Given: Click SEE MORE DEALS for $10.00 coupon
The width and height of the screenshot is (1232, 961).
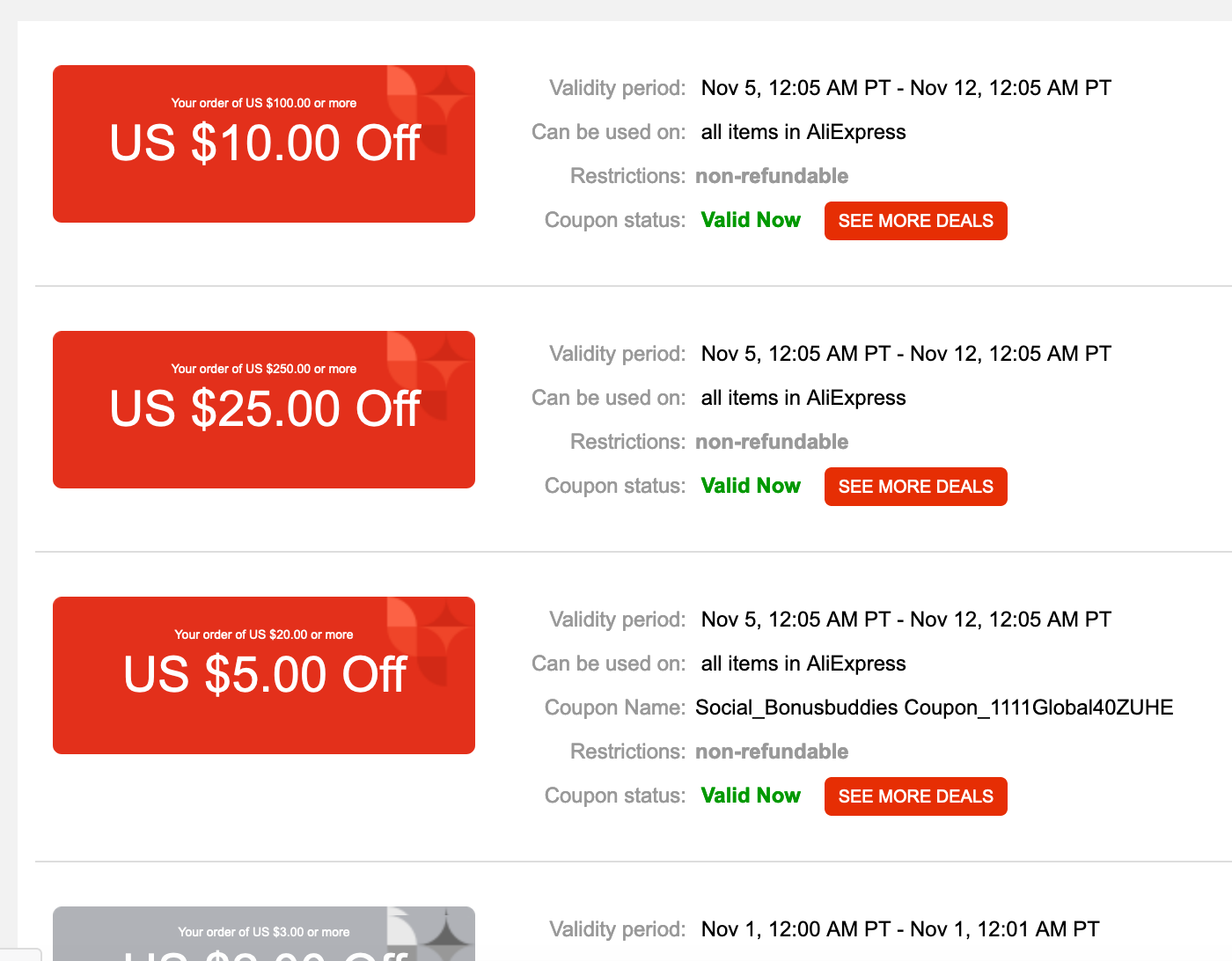Looking at the screenshot, I should coord(915,221).
